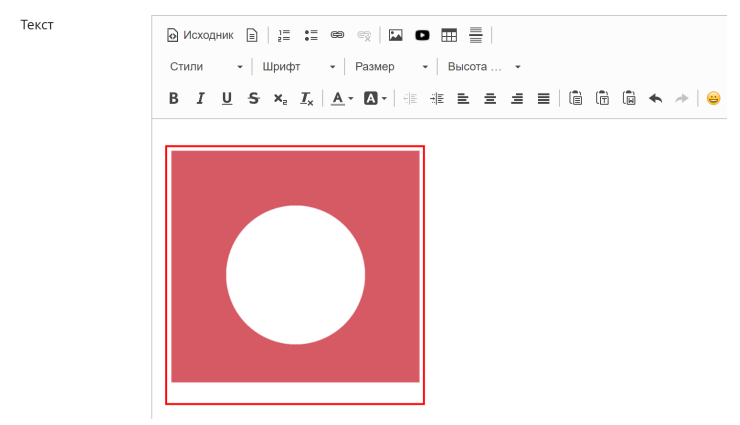Open the emoji smiley picker
Screen dimensions: 740x425
tap(714, 99)
